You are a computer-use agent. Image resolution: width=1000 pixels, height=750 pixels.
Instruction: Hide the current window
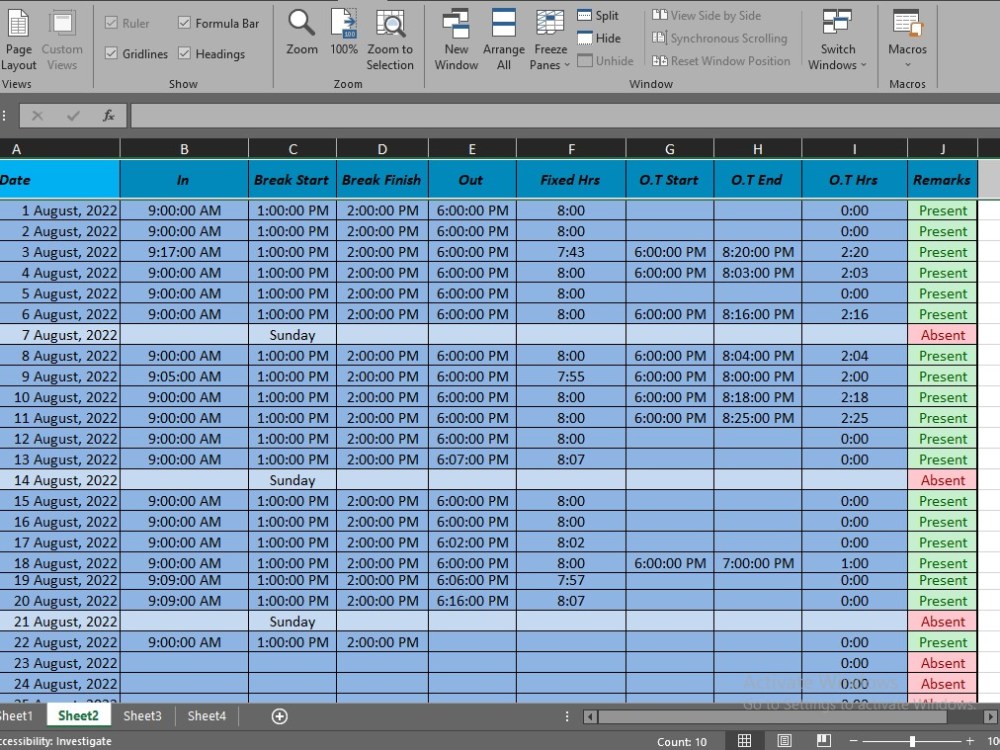tap(598, 38)
